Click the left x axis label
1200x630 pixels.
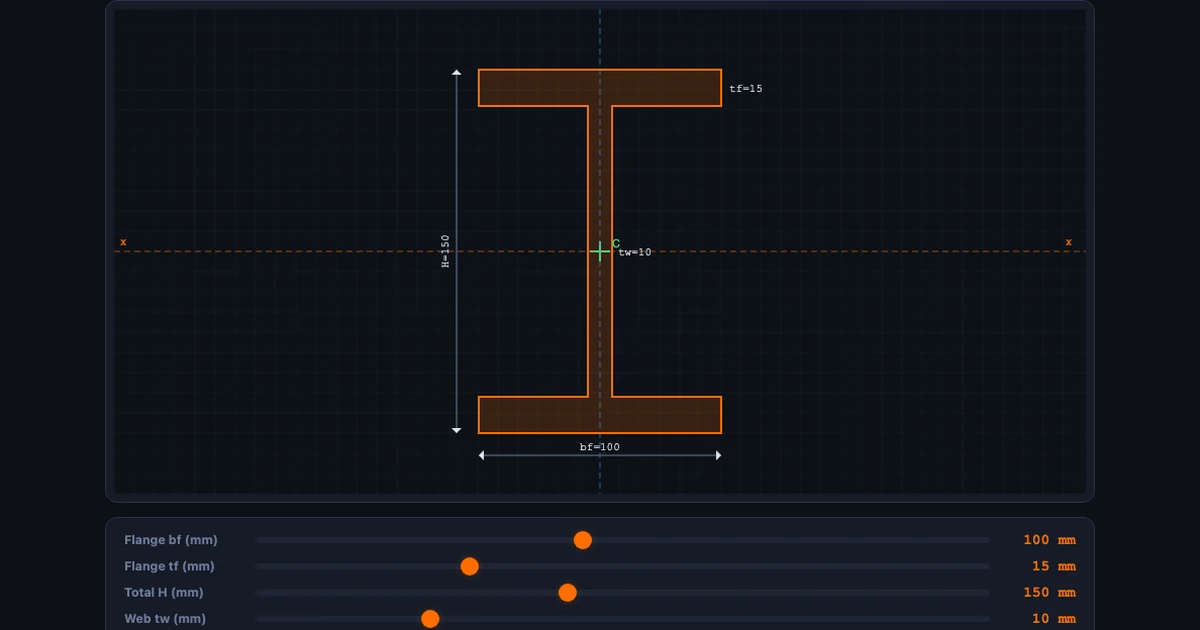[123, 242]
